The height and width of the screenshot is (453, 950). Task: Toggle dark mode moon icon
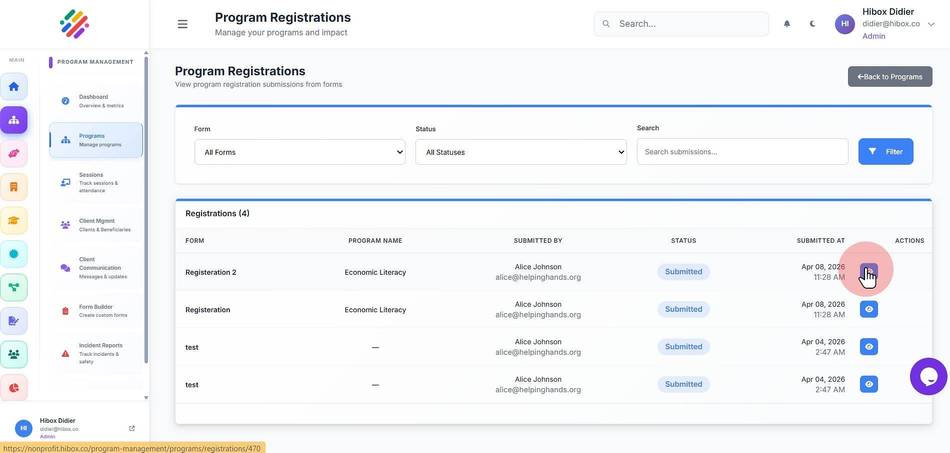[812, 24]
